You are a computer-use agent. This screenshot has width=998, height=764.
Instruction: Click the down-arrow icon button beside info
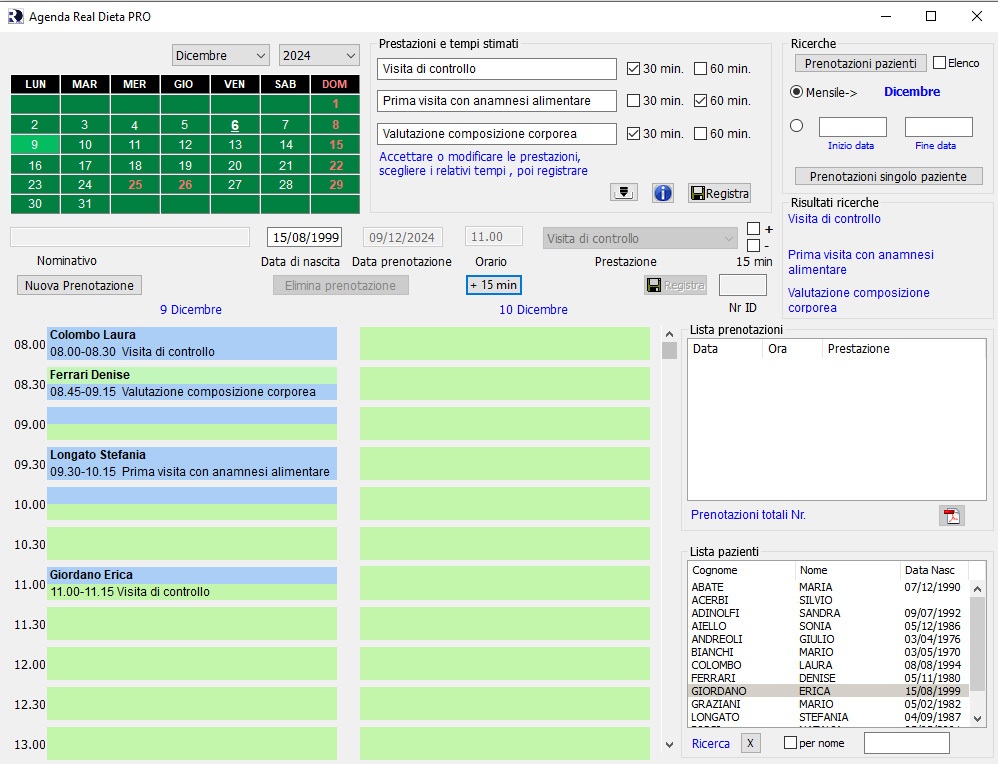coord(624,192)
